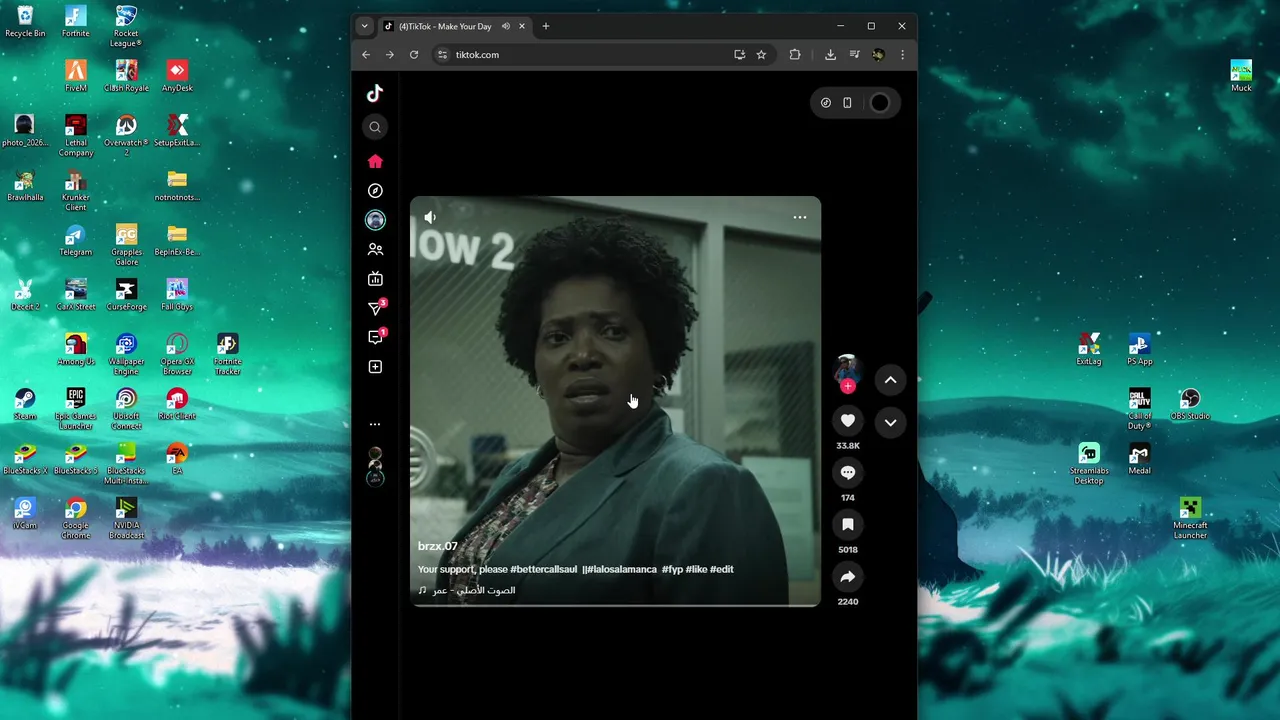Image resolution: width=1280 pixels, height=720 pixels.
Task: Close the TikTok browser tab
Action: [522, 26]
